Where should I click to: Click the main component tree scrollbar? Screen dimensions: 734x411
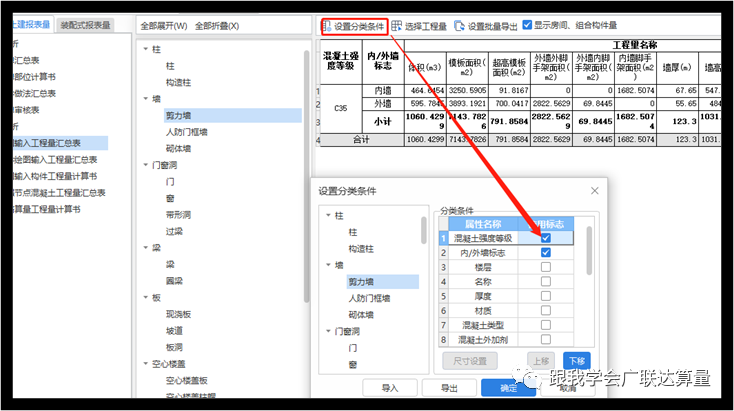coord(307,177)
